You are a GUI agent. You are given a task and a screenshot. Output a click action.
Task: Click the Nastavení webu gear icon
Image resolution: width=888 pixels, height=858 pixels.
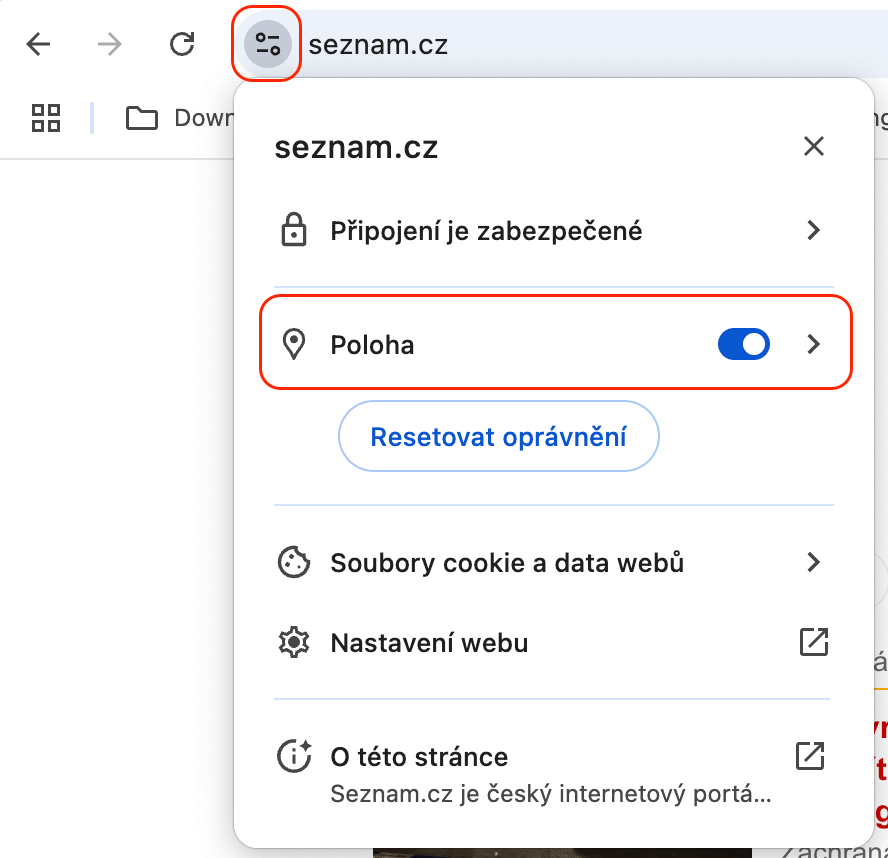click(x=293, y=642)
